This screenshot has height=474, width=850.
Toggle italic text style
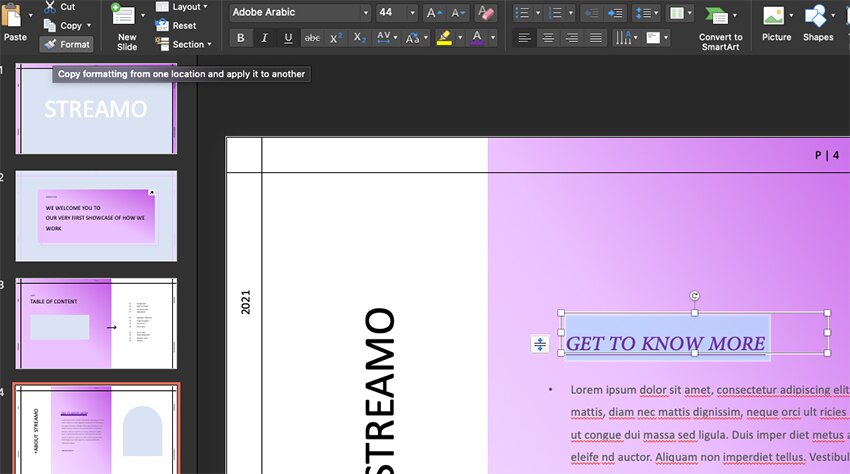pyautogui.click(x=264, y=38)
